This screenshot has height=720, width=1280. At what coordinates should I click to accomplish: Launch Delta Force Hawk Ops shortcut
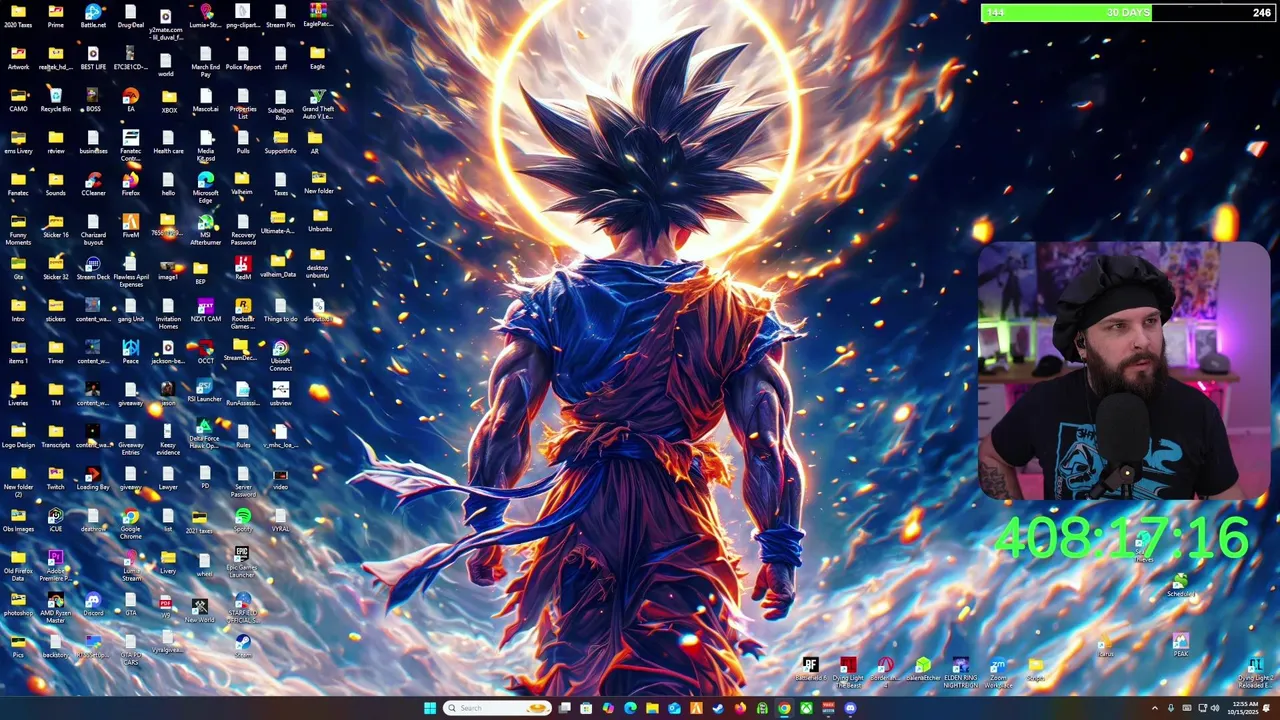(x=204, y=433)
